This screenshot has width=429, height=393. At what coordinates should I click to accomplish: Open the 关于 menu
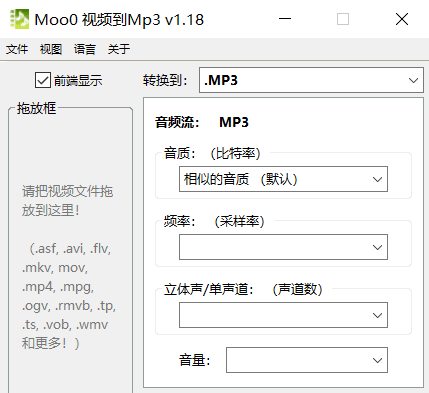[x=119, y=49]
